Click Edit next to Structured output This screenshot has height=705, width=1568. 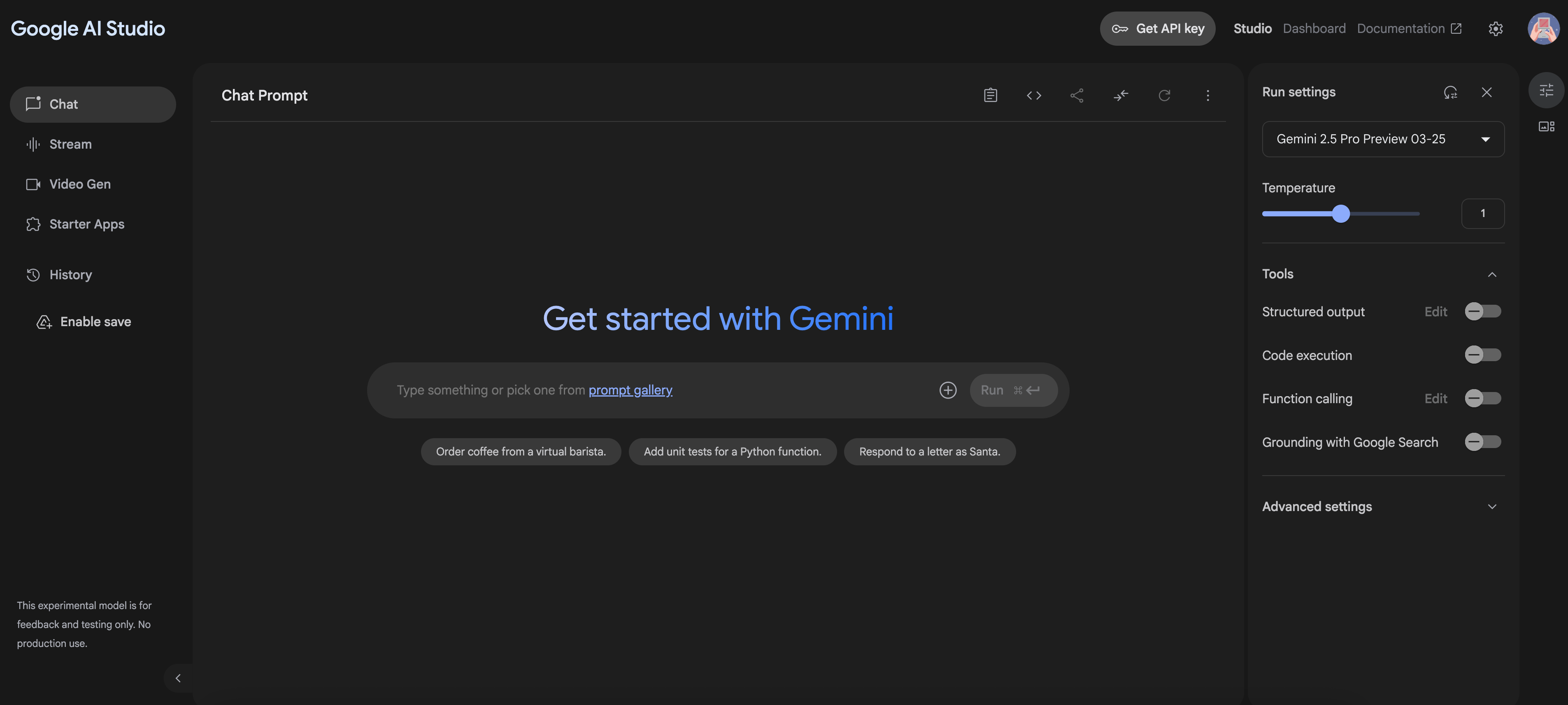pos(1435,312)
